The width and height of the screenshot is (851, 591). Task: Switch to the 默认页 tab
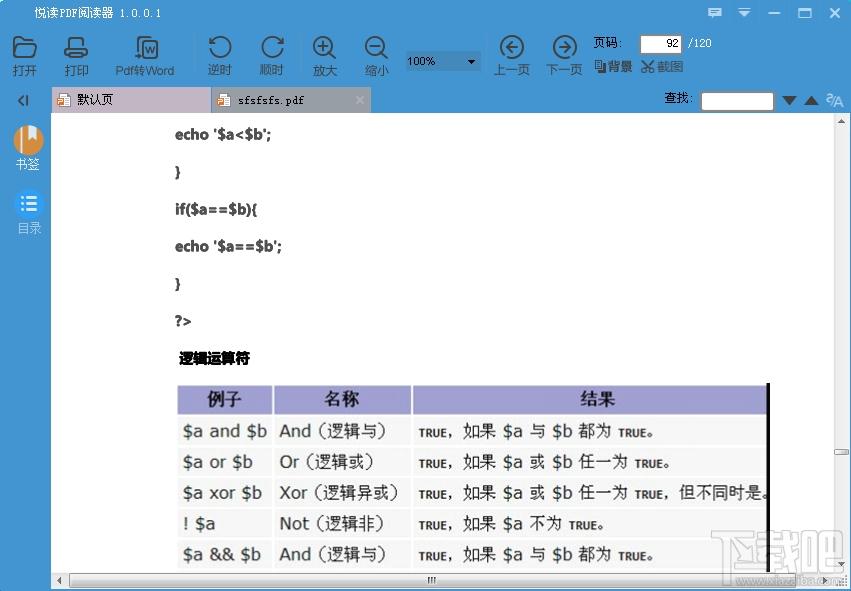pyautogui.click(x=131, y=100)
